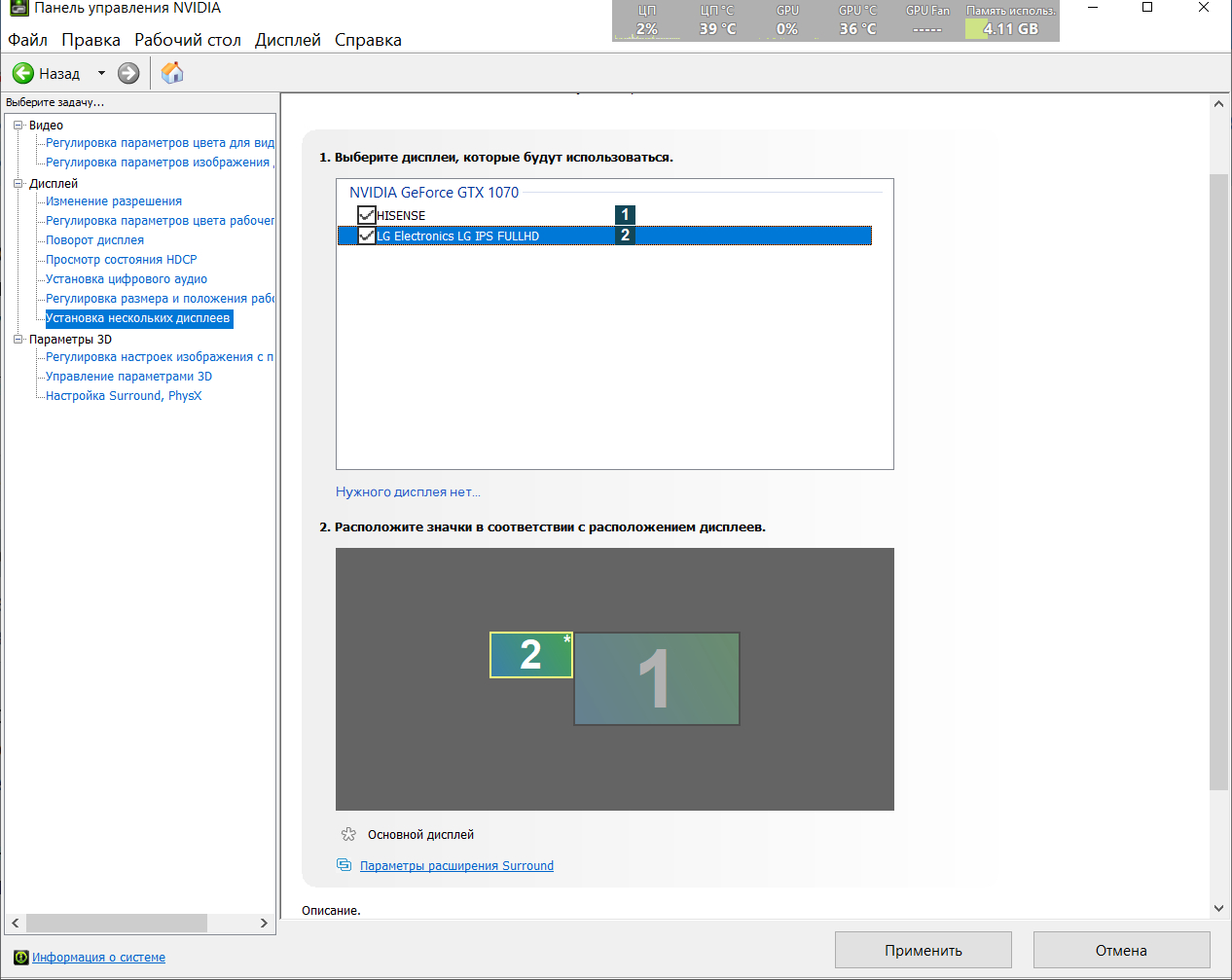
Task: Click the NVIDIA app icon in title bar
Action: pos(18,8)
